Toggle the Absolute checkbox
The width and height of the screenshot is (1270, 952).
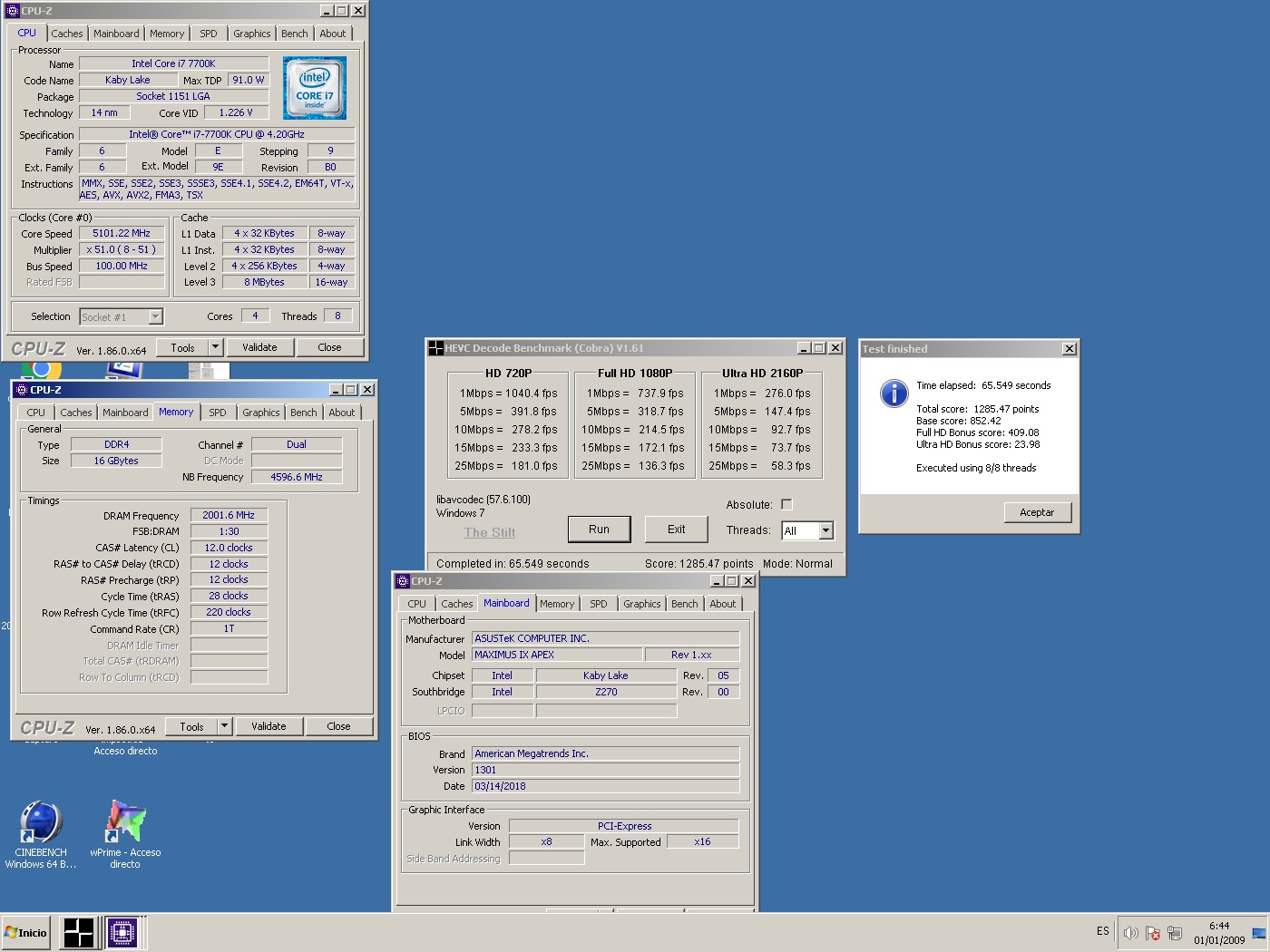786,505
